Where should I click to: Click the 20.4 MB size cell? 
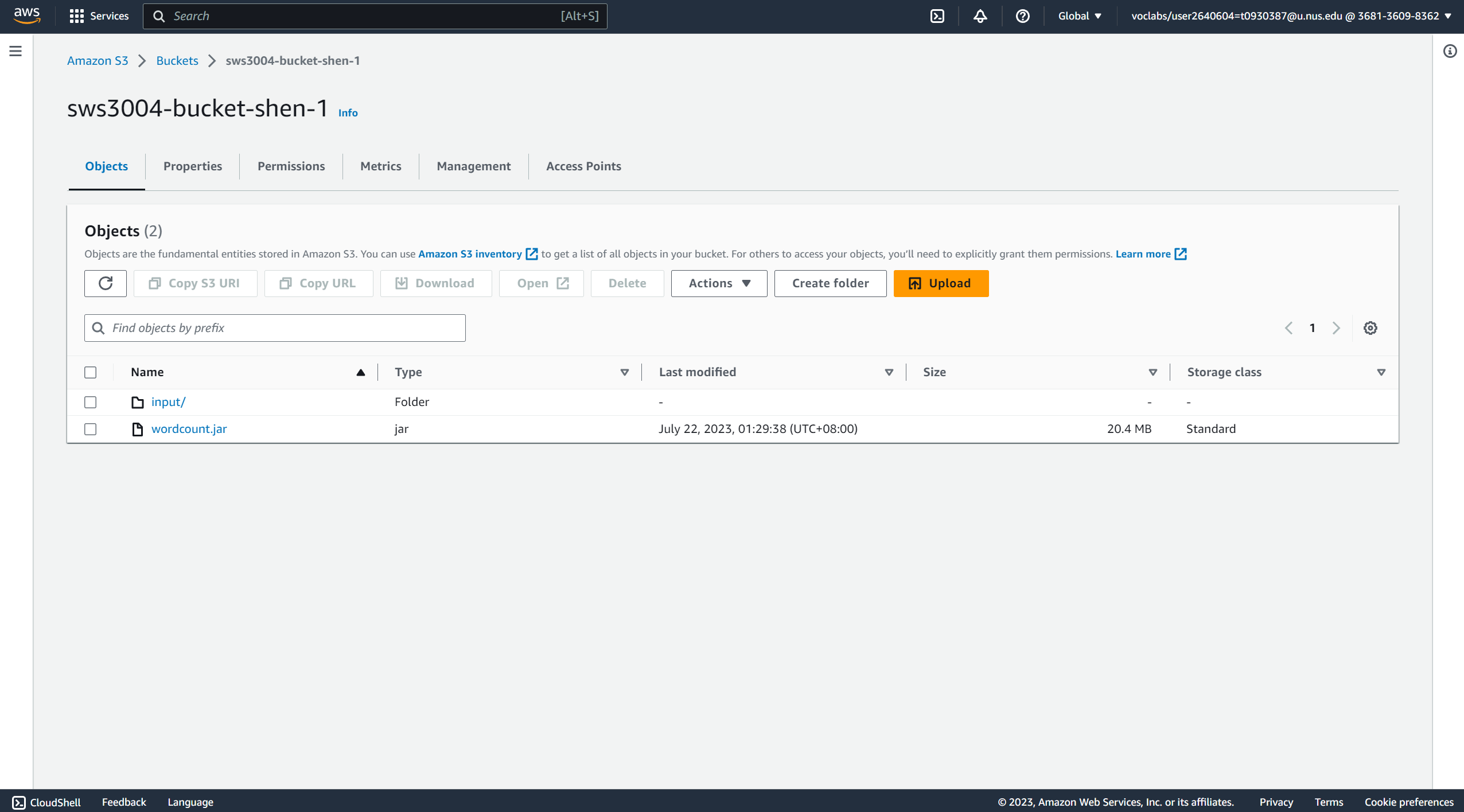pyautogui.click(x=1129, y=429)
